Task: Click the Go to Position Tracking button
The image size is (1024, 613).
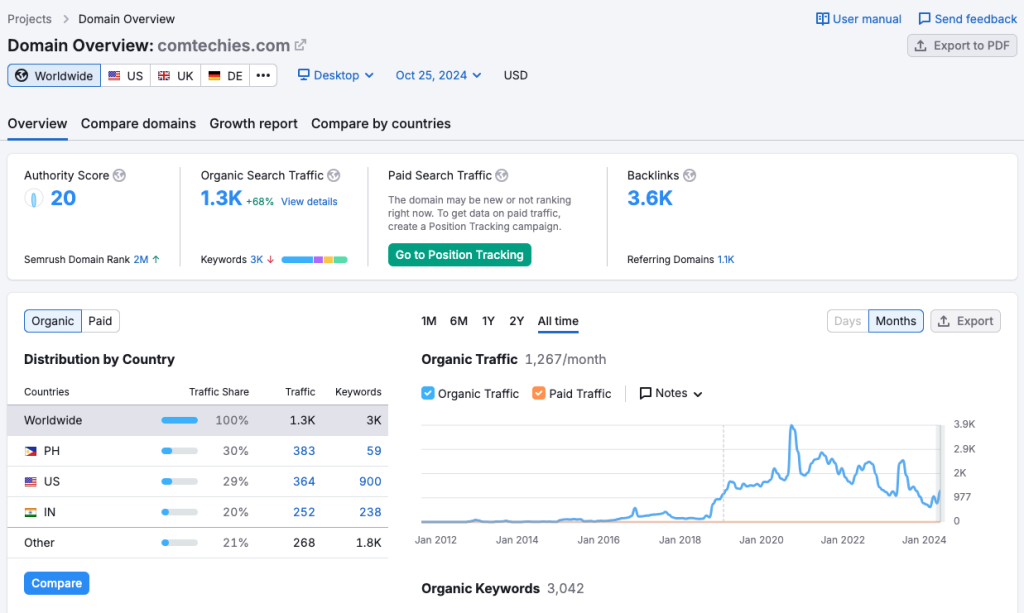Action: (459, 255)
